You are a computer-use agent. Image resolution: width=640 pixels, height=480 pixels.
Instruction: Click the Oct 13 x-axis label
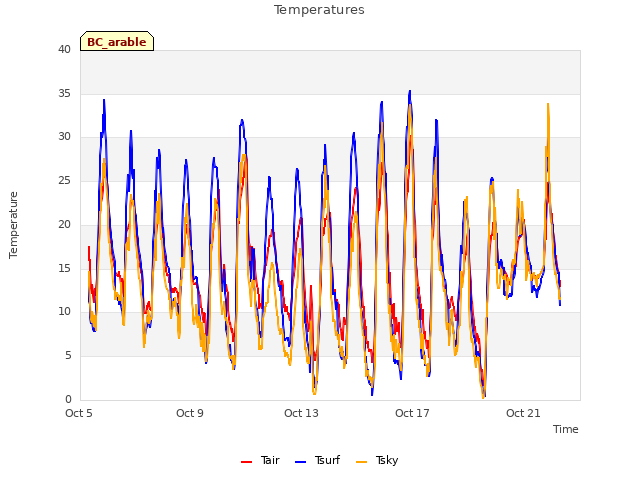click(x=301, y=413)
